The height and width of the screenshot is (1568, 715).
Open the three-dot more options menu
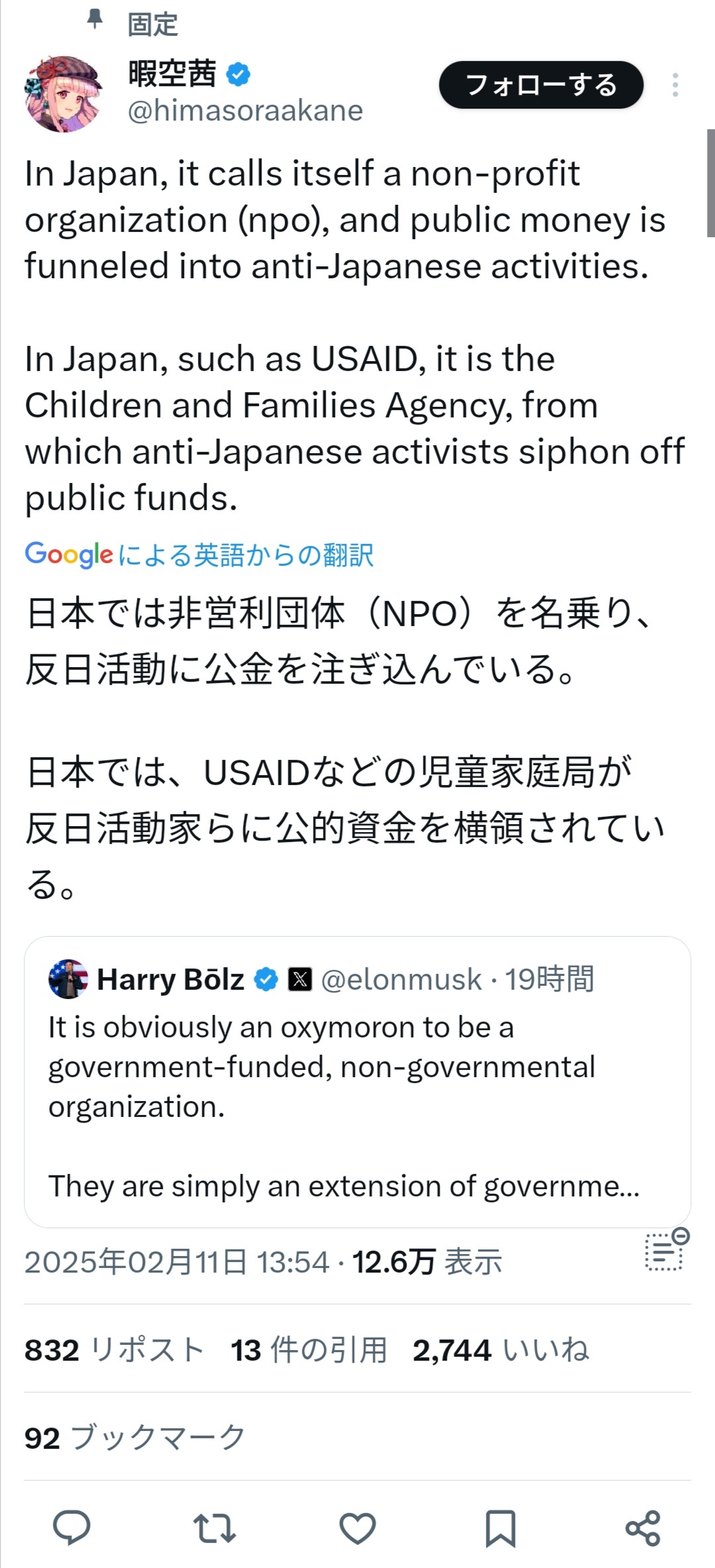[x=675, y=85]
